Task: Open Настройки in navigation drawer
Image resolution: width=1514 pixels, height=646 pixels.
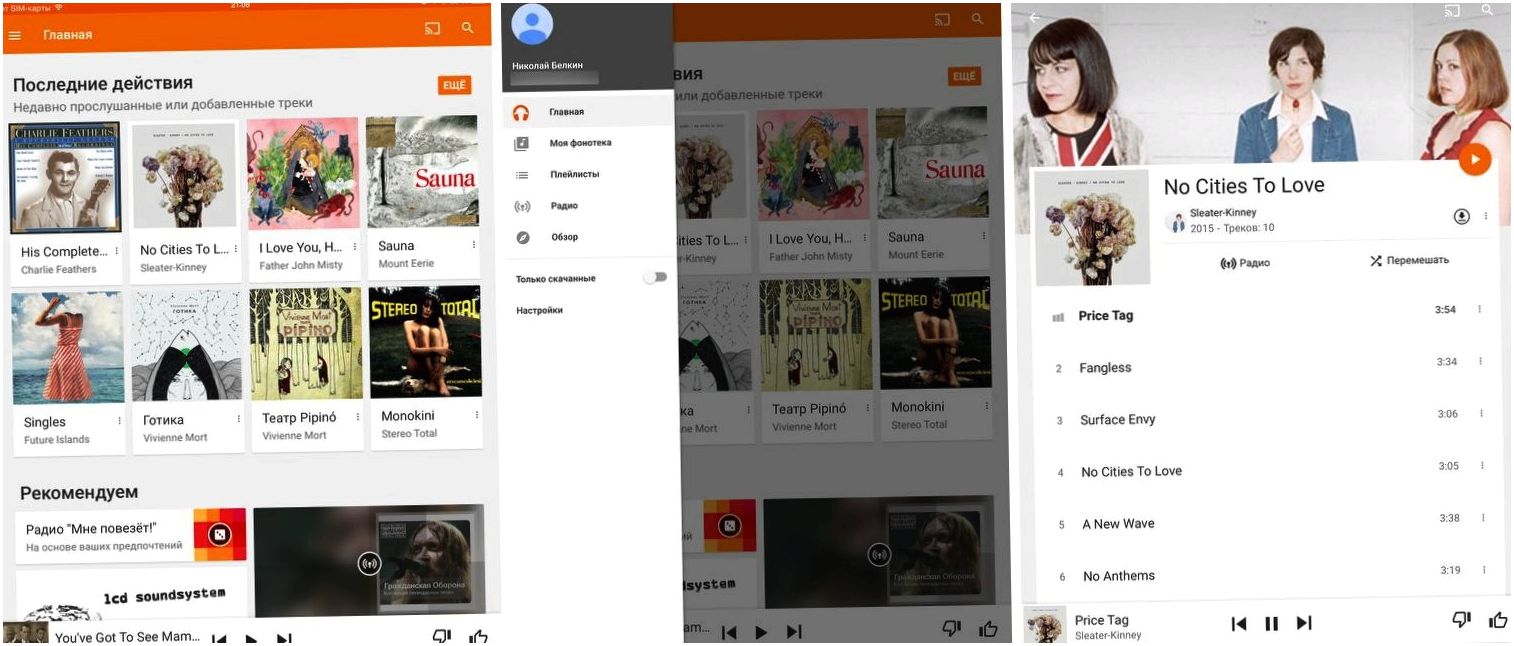Action: [x=540, y=310]
